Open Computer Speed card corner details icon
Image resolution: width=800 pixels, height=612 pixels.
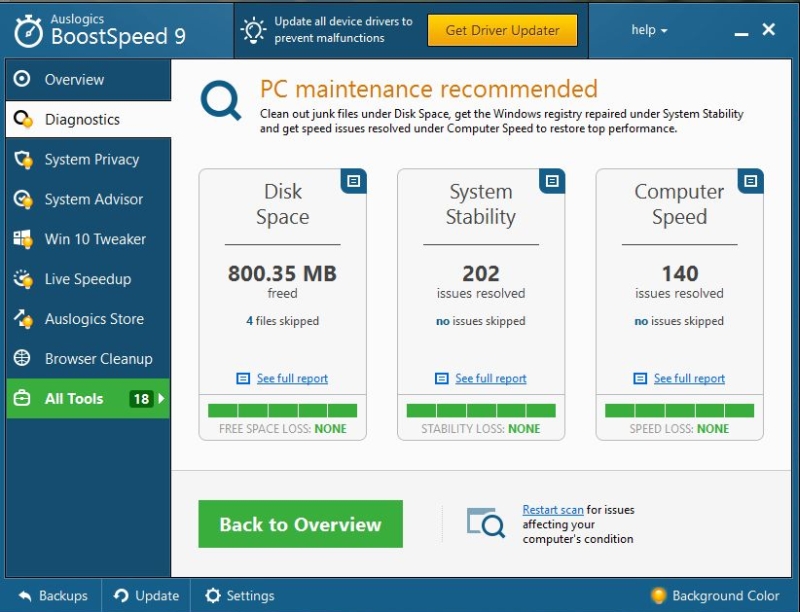[751, 181]
